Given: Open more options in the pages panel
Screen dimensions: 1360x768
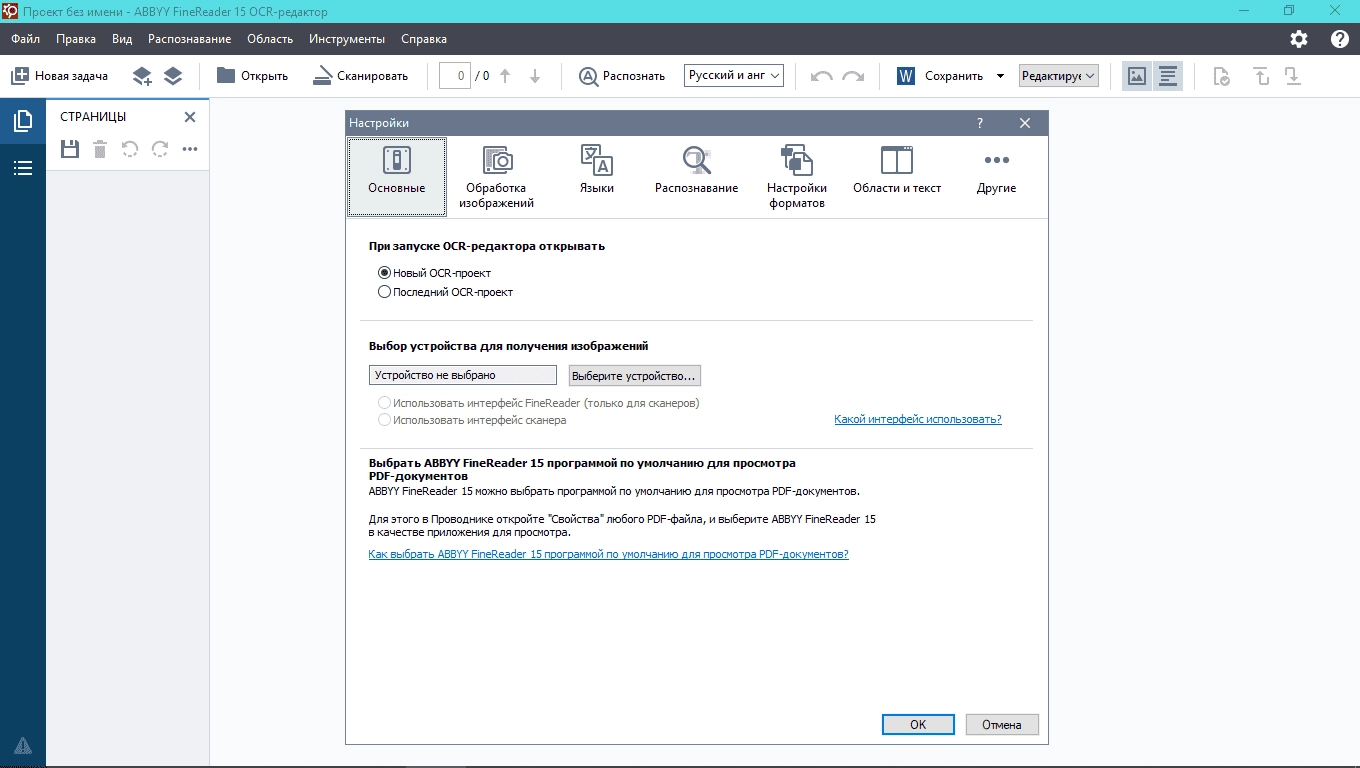Looking at the screenshot, I should click(190, 149).
